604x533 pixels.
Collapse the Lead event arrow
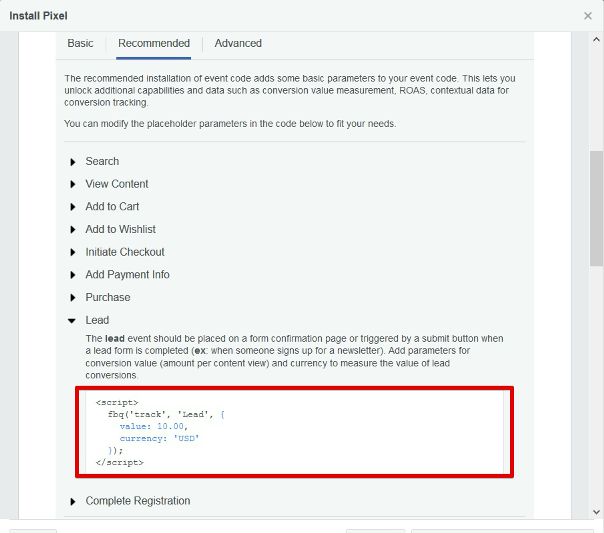point(72,320)
